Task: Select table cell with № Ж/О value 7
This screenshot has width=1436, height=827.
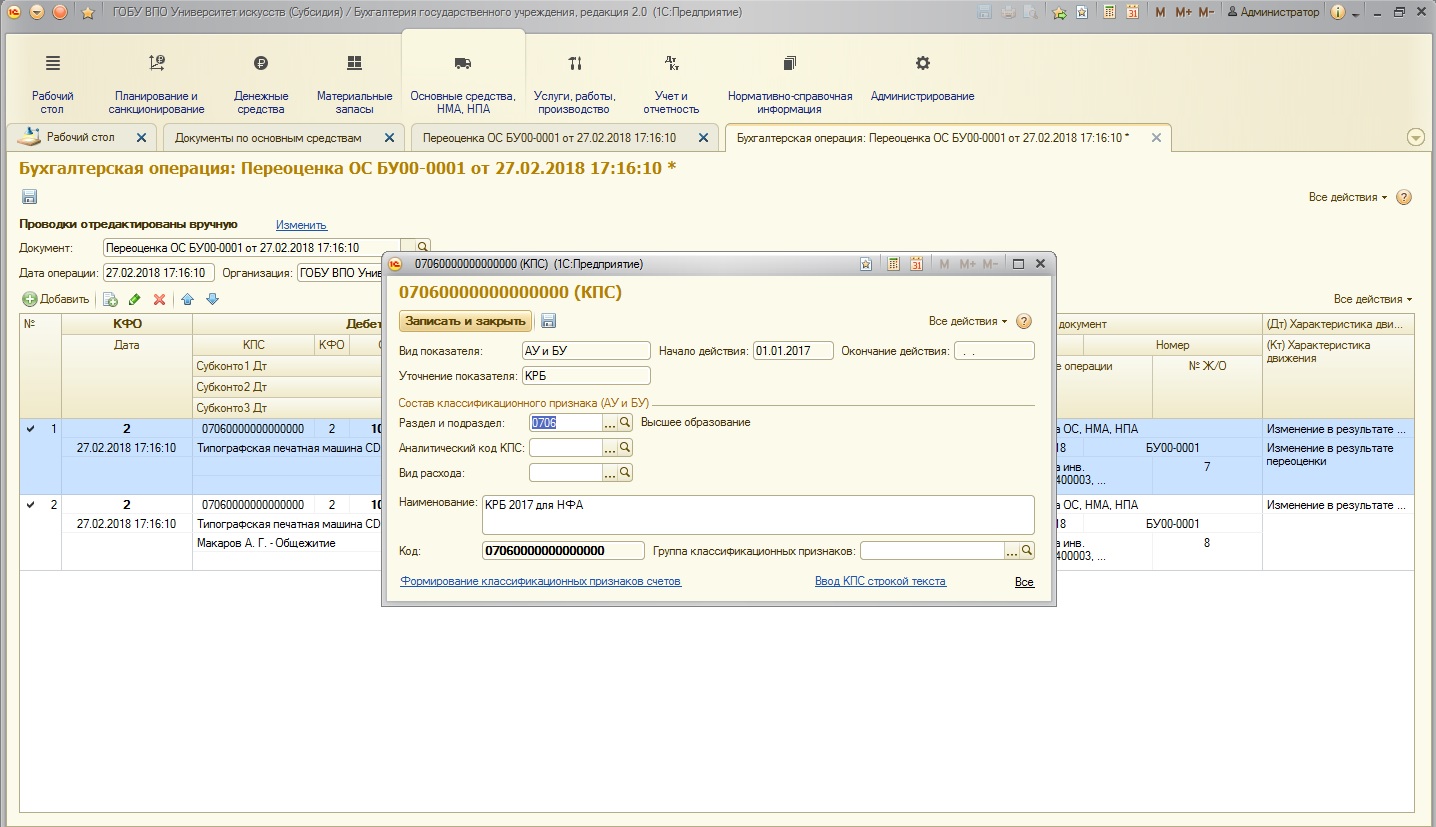Action: coord(1207,467)
